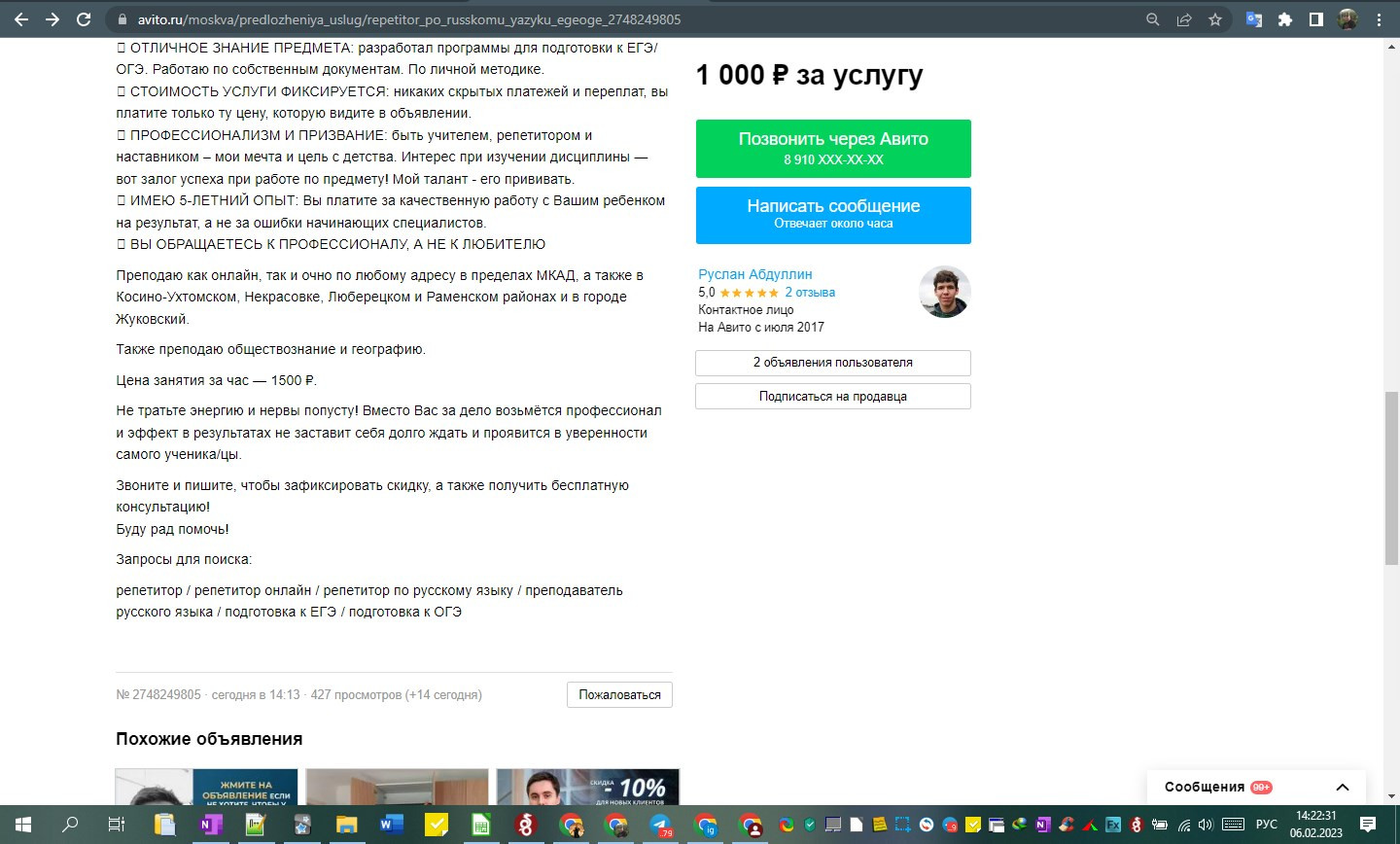Click the browser forward arrow
Viewport: 1400px width, 844px height.
tap(52, 19)
